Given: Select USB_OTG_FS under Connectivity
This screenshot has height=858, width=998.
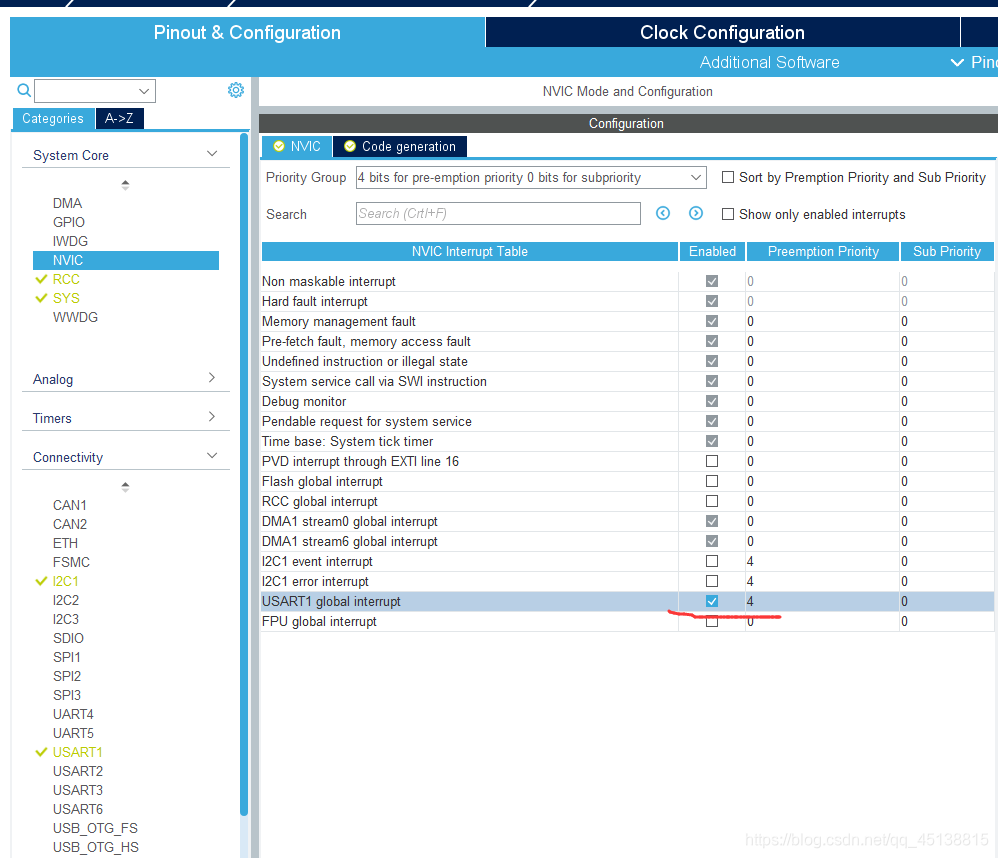Looking at the screenshot, I should pos(95,828).
